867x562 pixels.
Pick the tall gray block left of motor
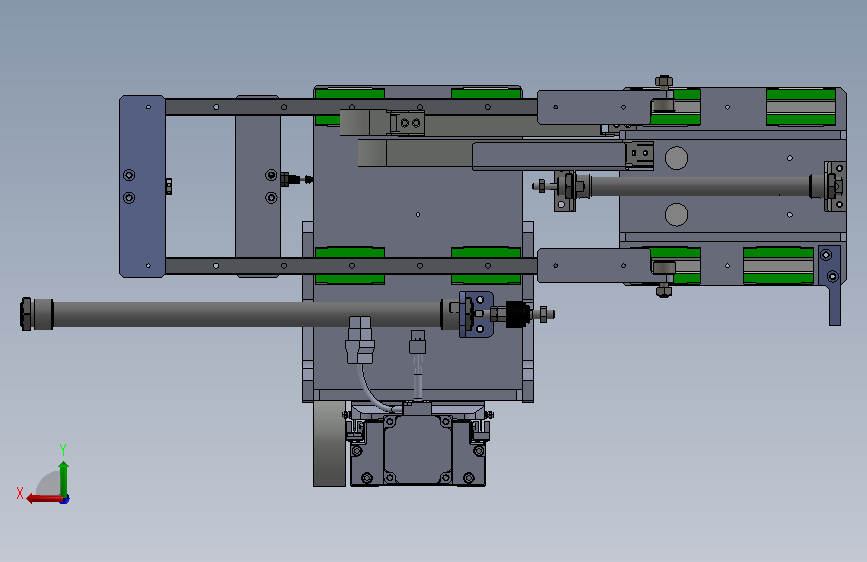330,444
